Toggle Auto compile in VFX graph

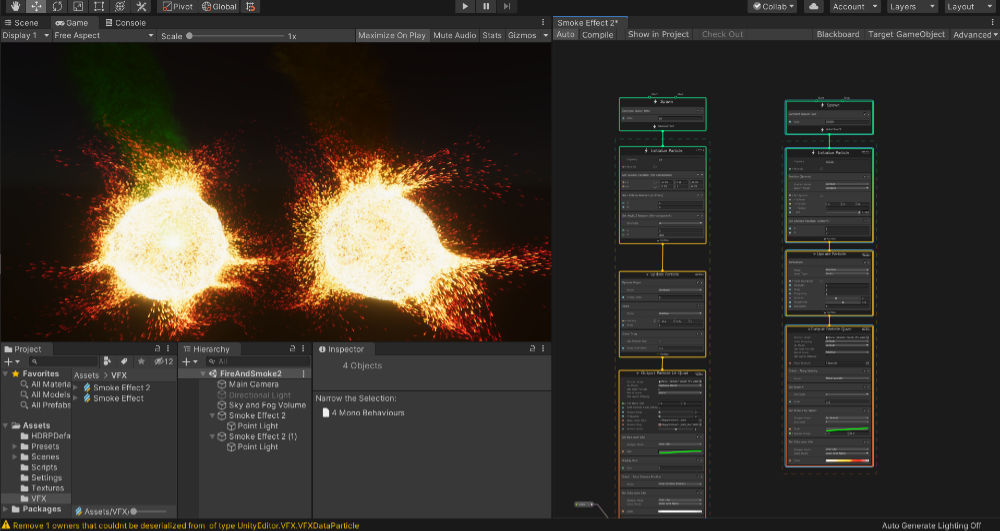(x=565, y=34)
